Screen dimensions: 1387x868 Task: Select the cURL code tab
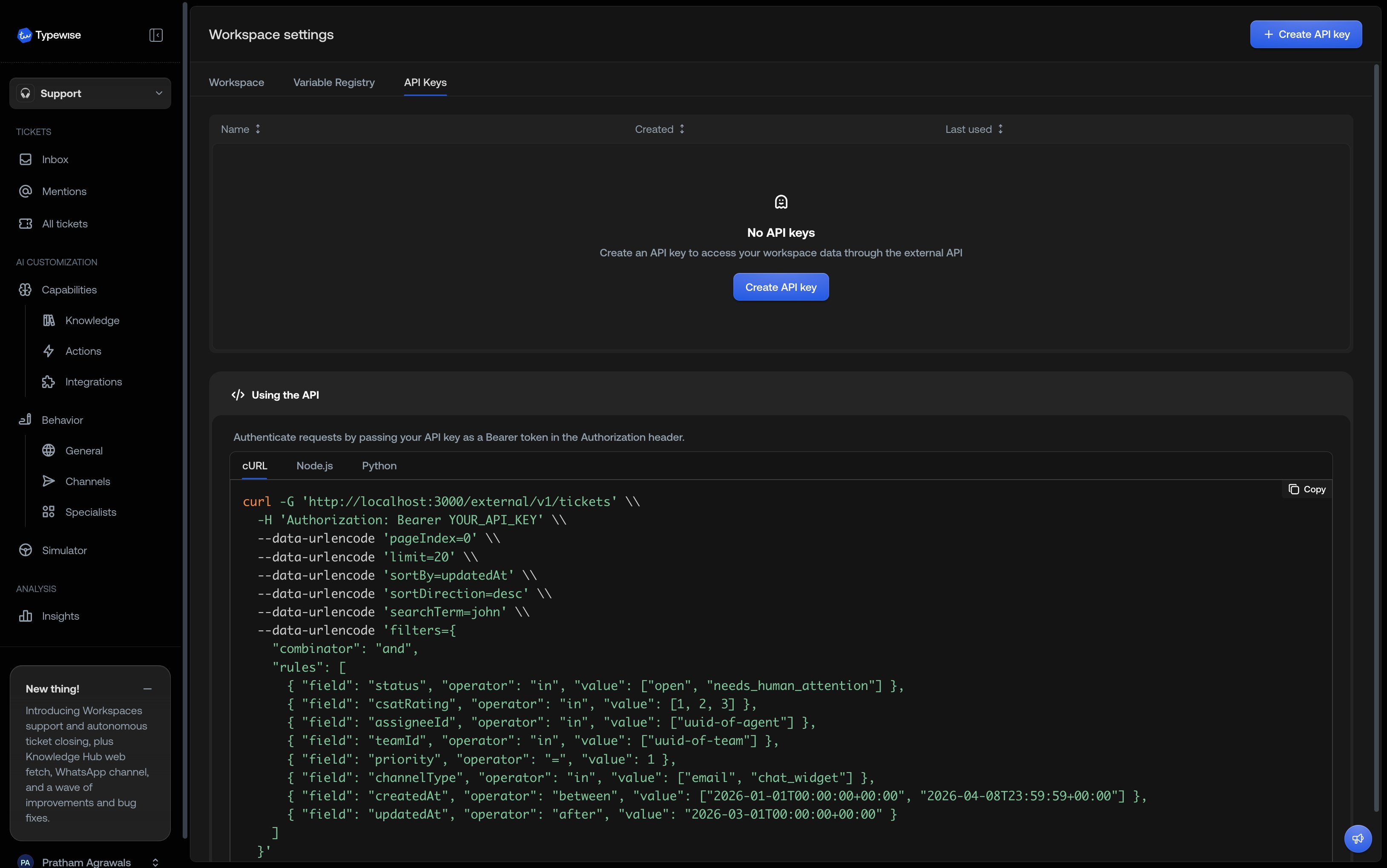(x=255, y=466)
